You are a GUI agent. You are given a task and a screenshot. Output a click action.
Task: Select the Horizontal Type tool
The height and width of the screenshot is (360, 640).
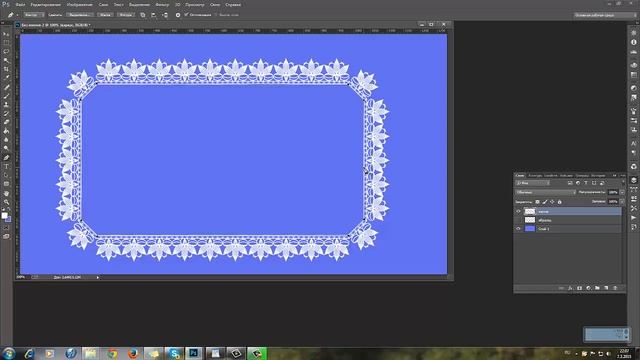pos(6,167)
